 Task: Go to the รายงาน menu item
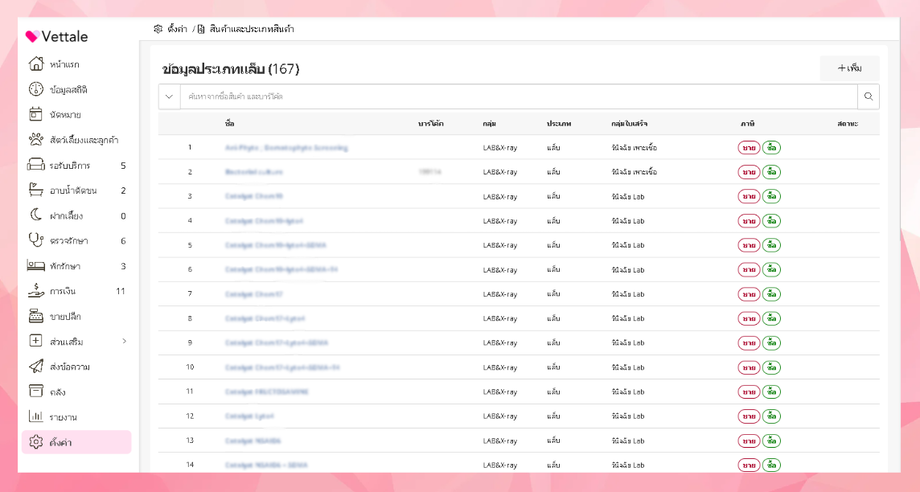(x=63, y=417)
